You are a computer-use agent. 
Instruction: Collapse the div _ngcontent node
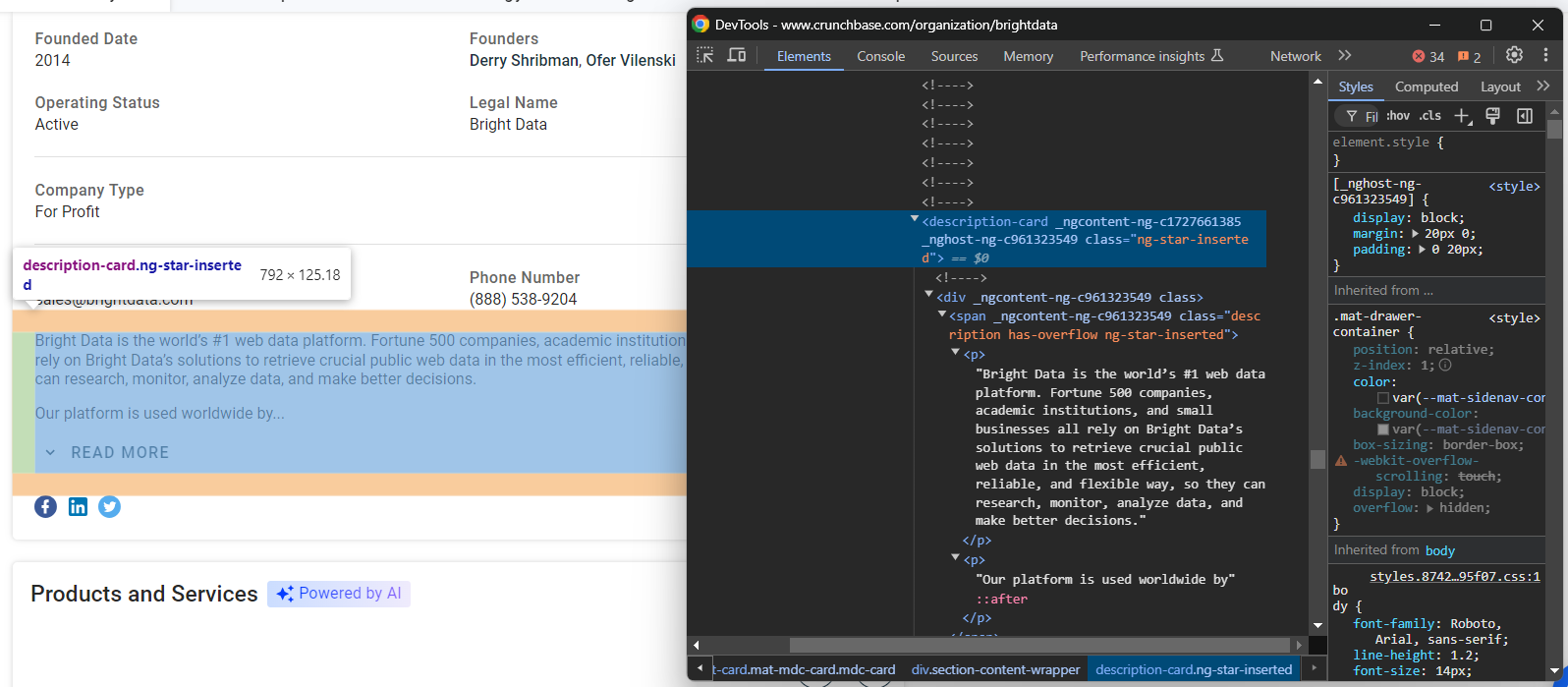click(928, 295)
